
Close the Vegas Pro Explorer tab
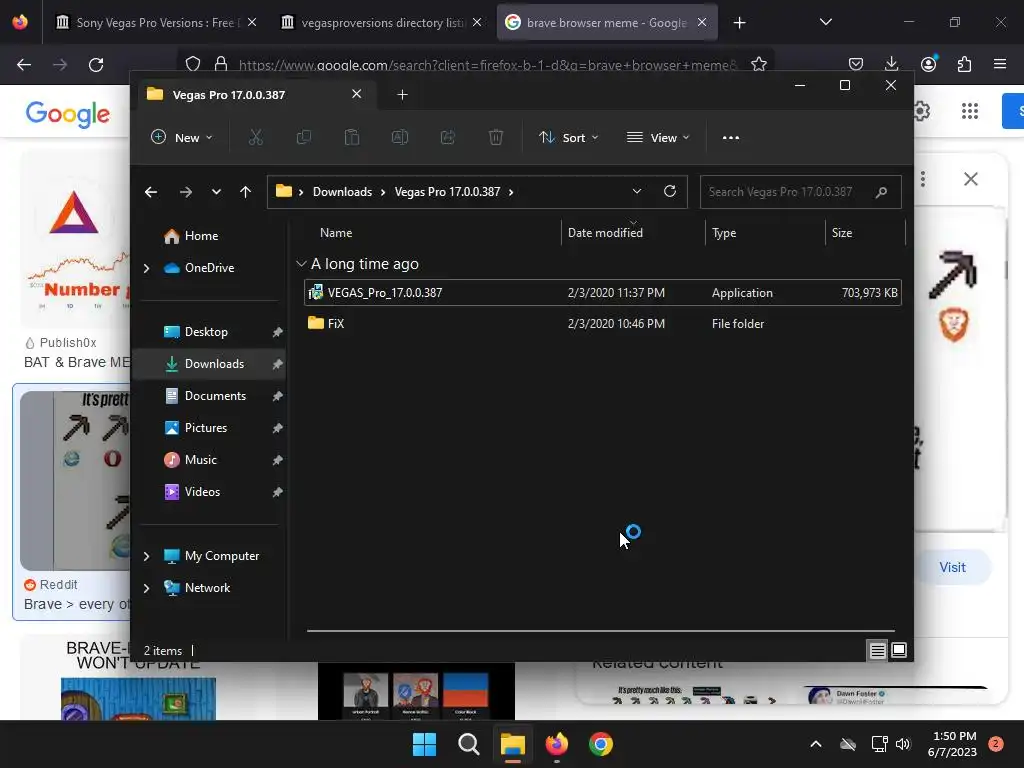tap(357, 94)
